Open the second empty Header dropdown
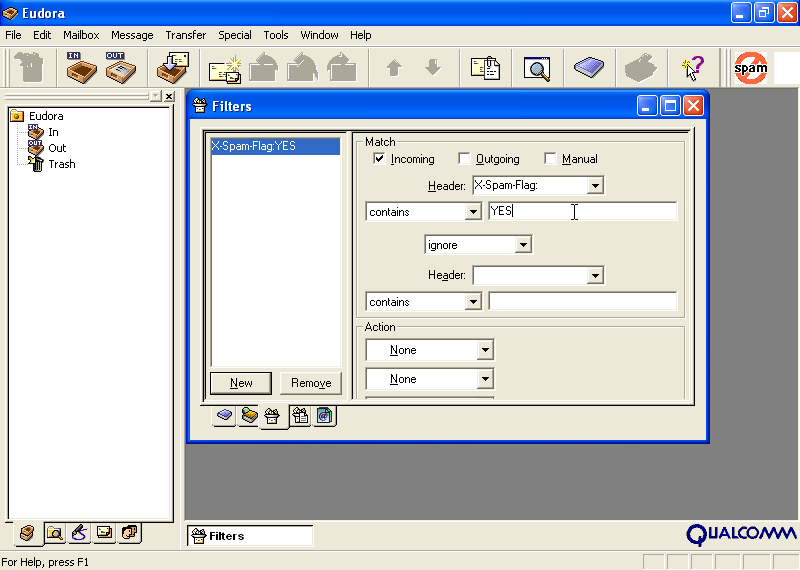 [595, 276]
